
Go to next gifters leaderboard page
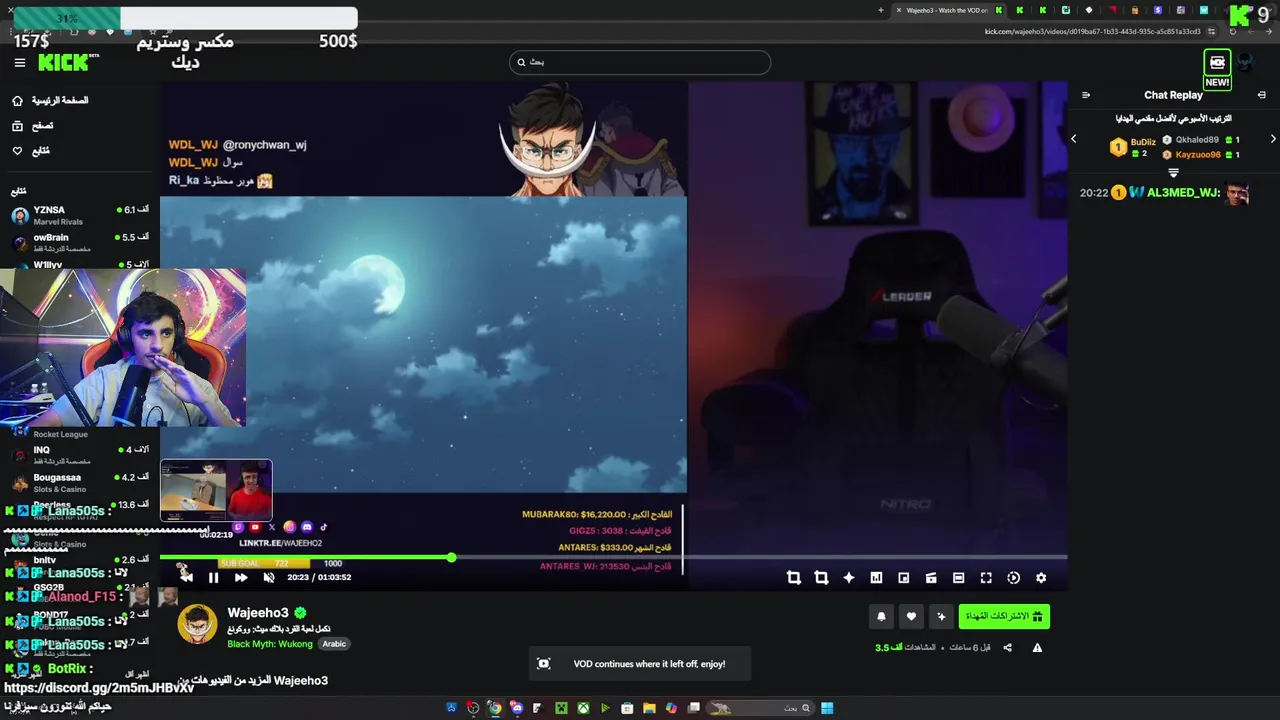[1273, 139]
